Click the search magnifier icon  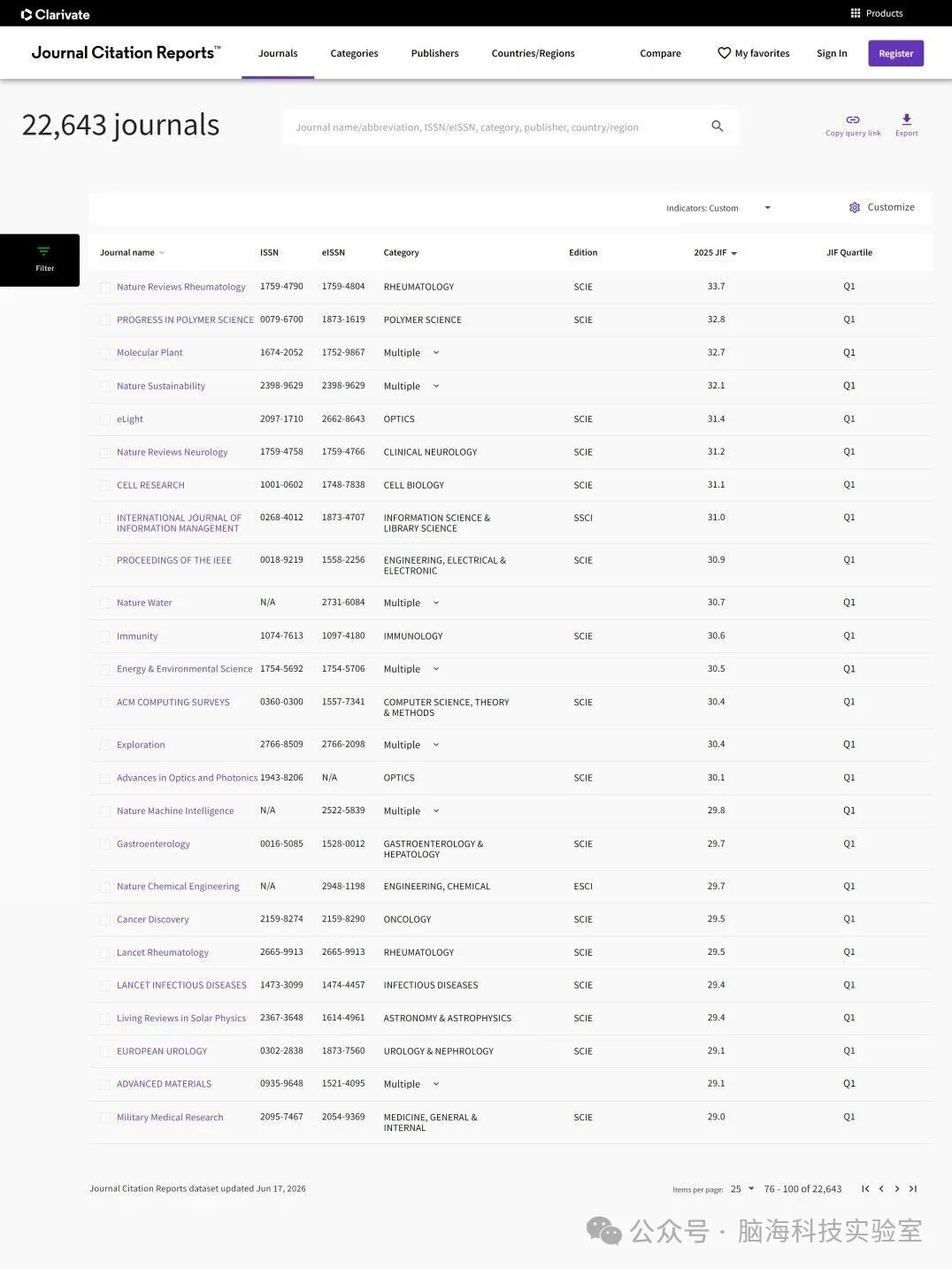(718, 127)
